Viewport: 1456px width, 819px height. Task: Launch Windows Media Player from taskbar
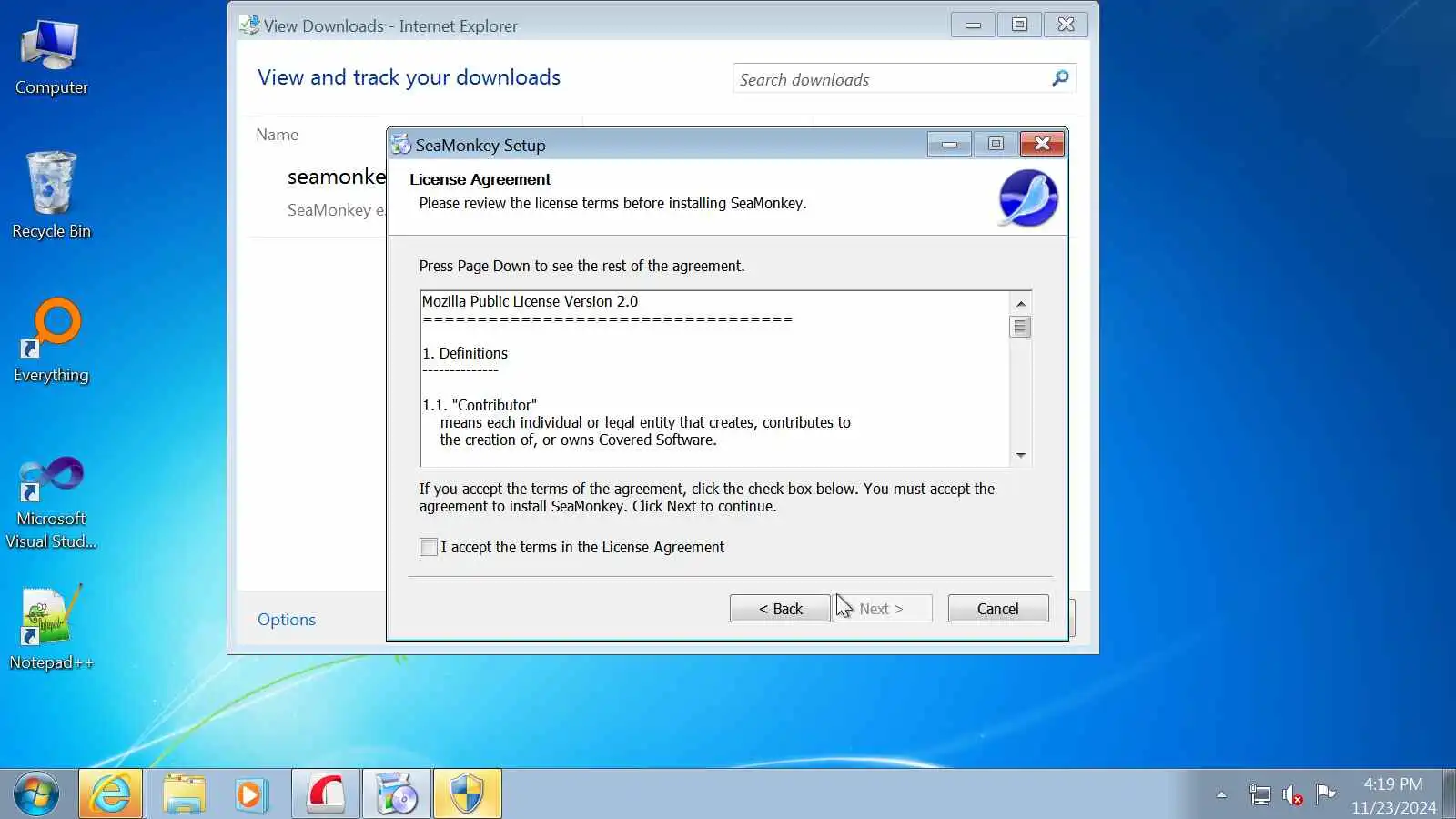[250, 794]
